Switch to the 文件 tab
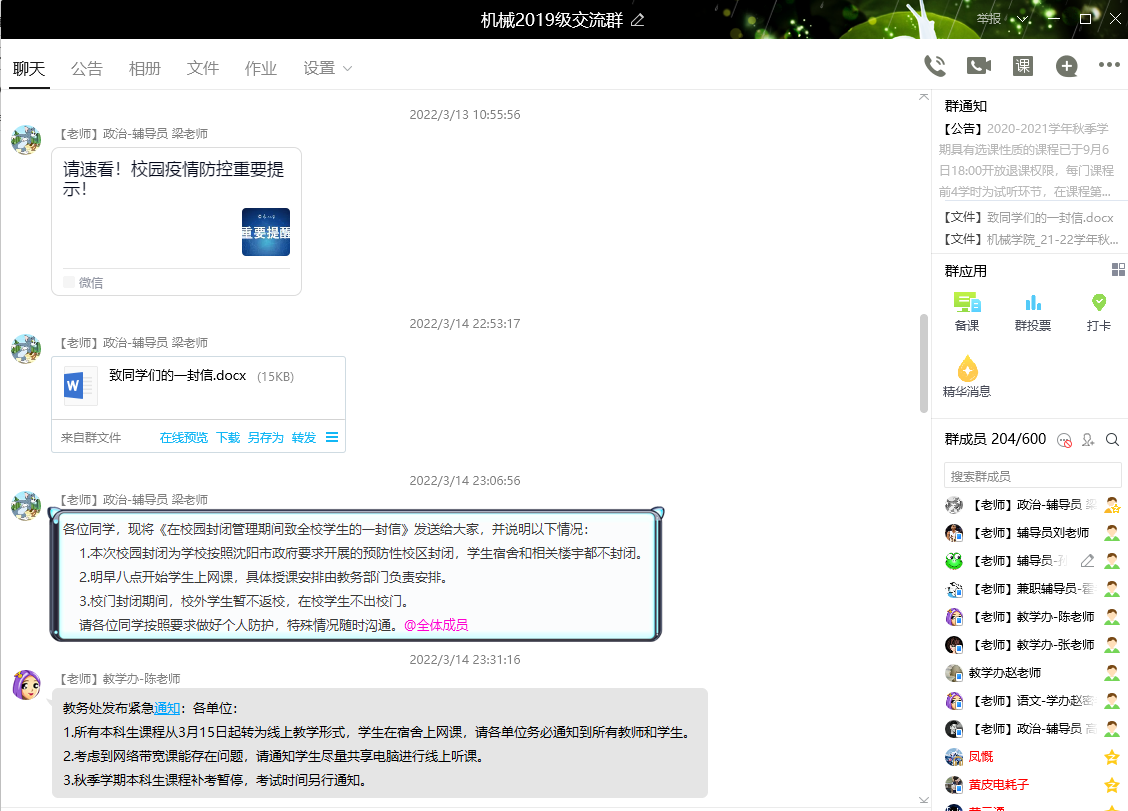1128x811 pixels. pos(203,68)
